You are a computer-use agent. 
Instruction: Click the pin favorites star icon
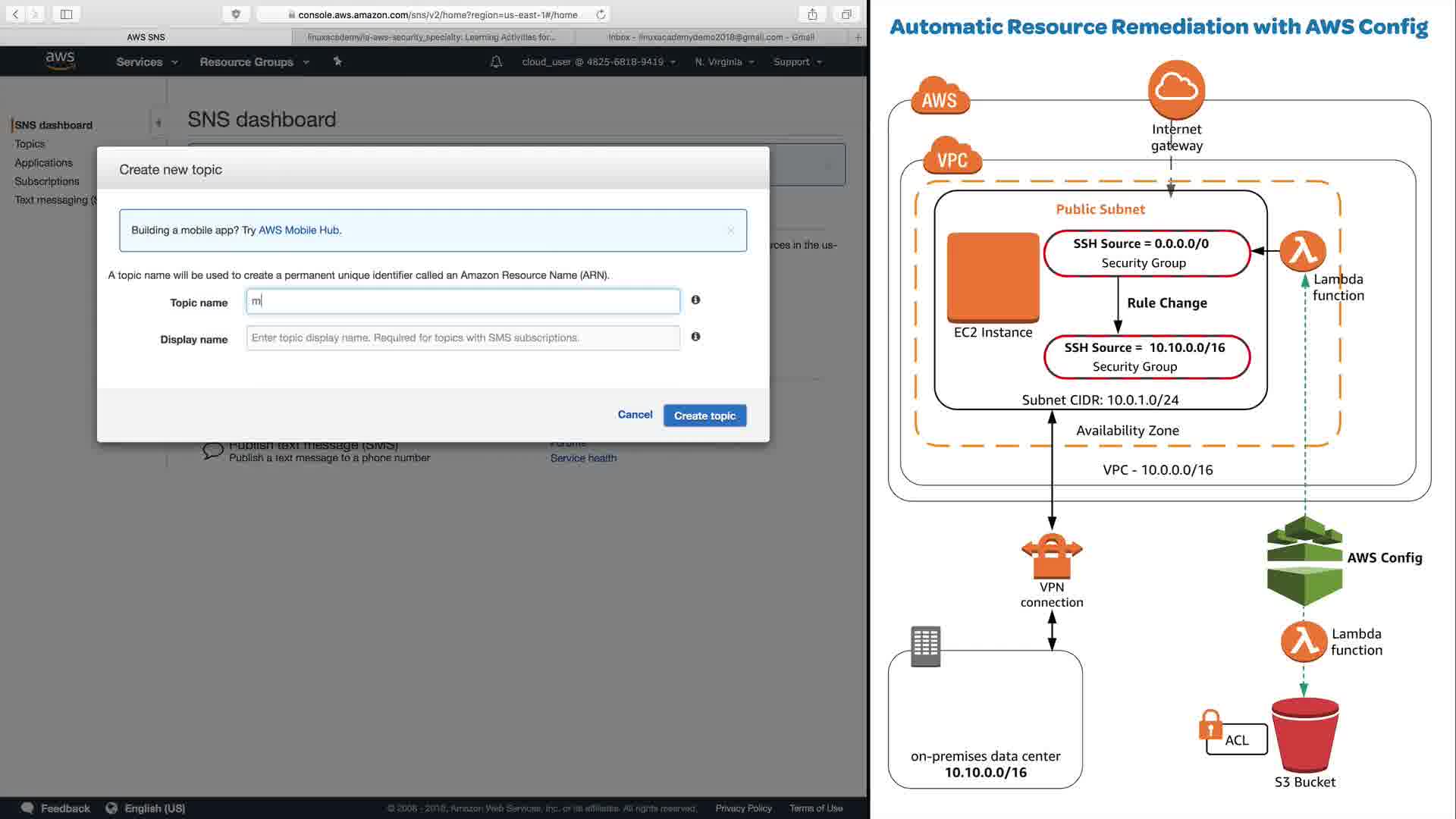[337, 61]
